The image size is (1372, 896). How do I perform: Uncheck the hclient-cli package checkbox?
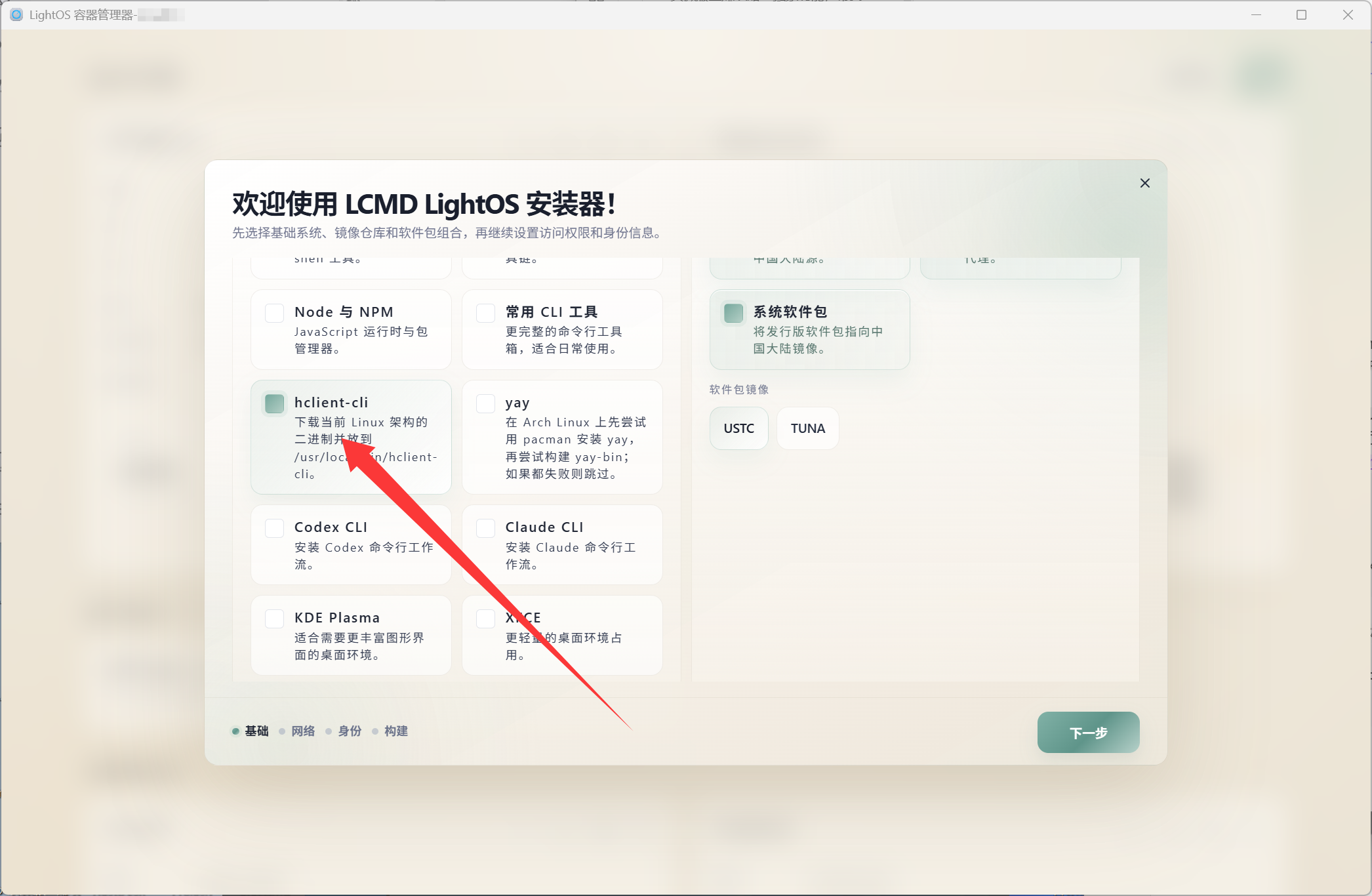pyautogui.click(x=274, y=403)
